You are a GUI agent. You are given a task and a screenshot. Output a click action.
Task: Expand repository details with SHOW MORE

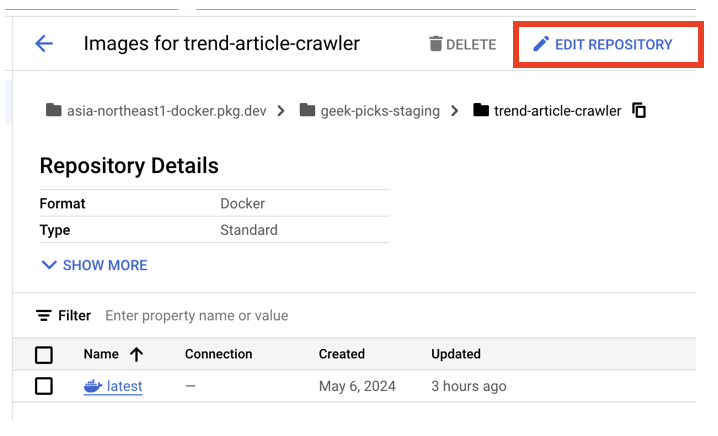(94, 265)
